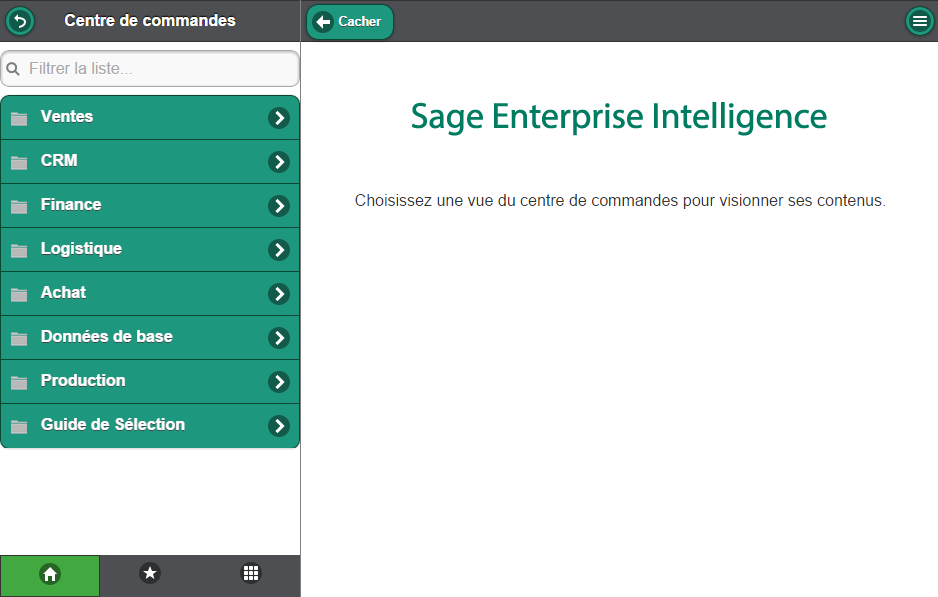This screenshot has width=938, height=597.
Task: Click the back arrow icon in header
Action: tap(20, 21)
